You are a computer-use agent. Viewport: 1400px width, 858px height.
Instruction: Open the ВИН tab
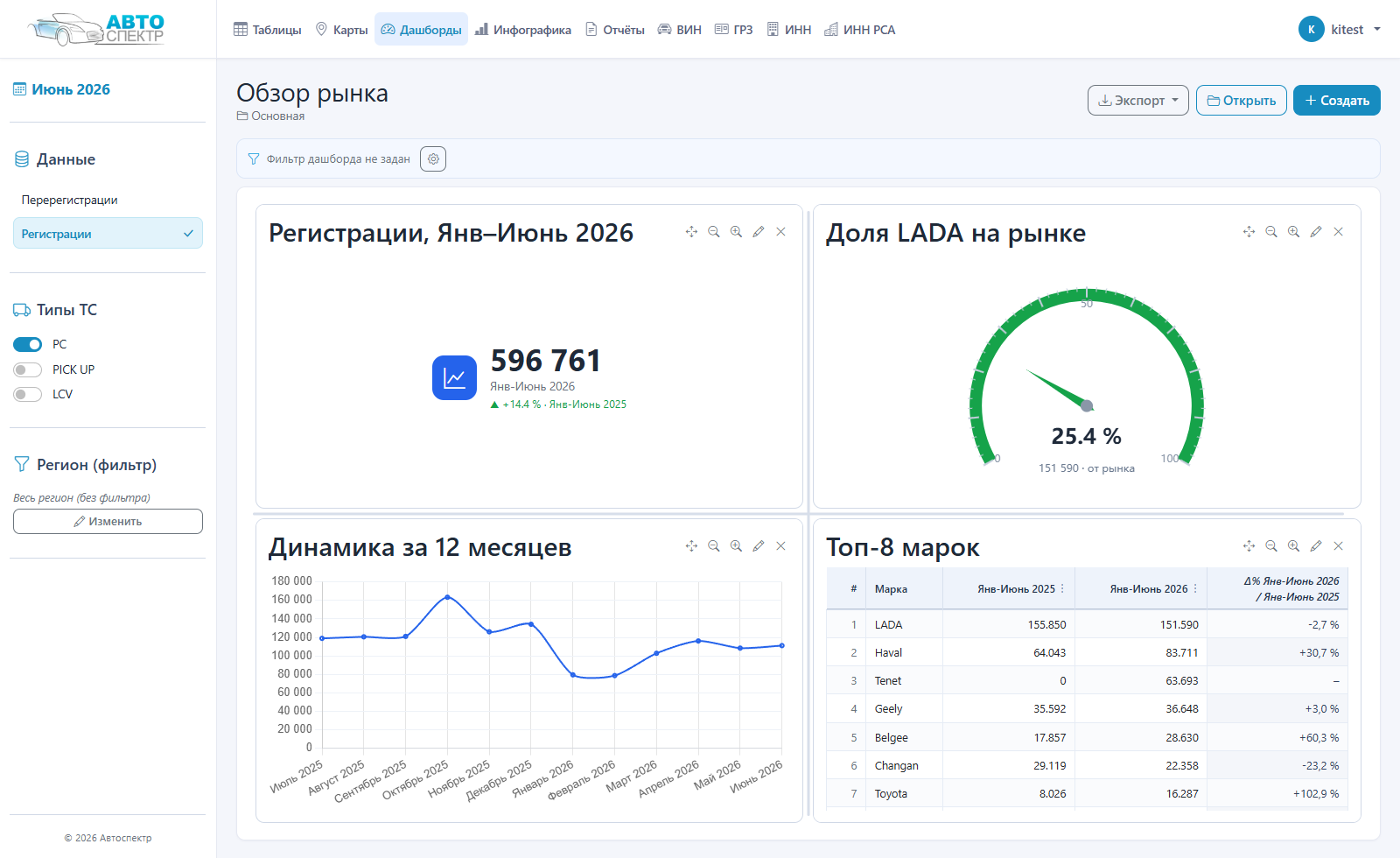click(x=680, y=30)
